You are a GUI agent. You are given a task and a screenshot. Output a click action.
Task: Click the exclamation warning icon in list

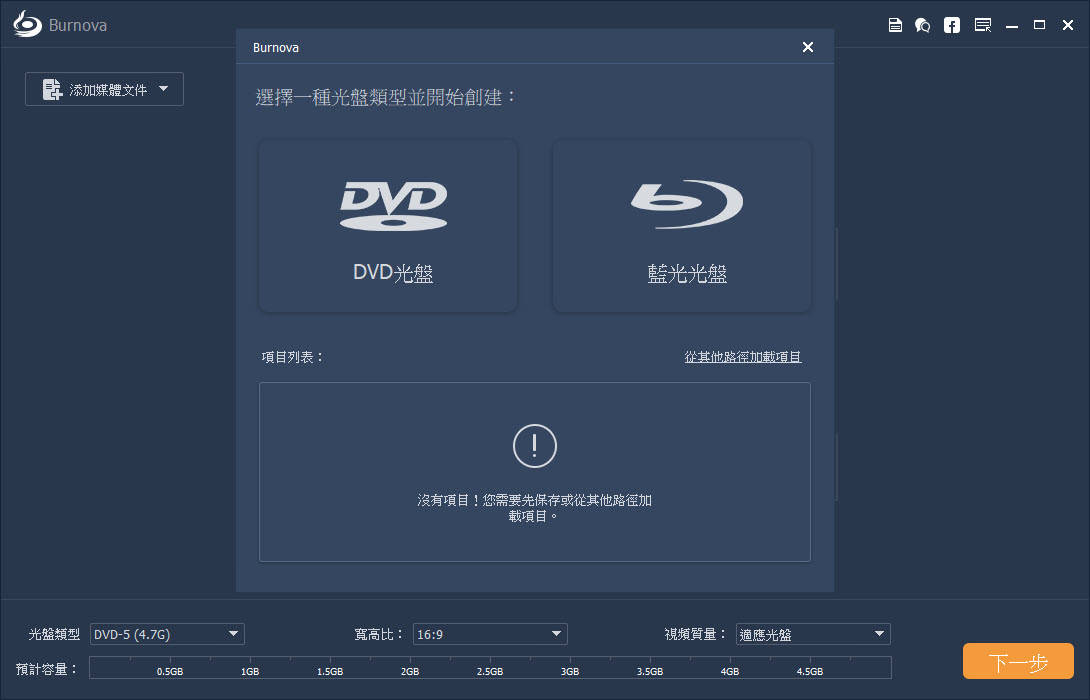535,446
